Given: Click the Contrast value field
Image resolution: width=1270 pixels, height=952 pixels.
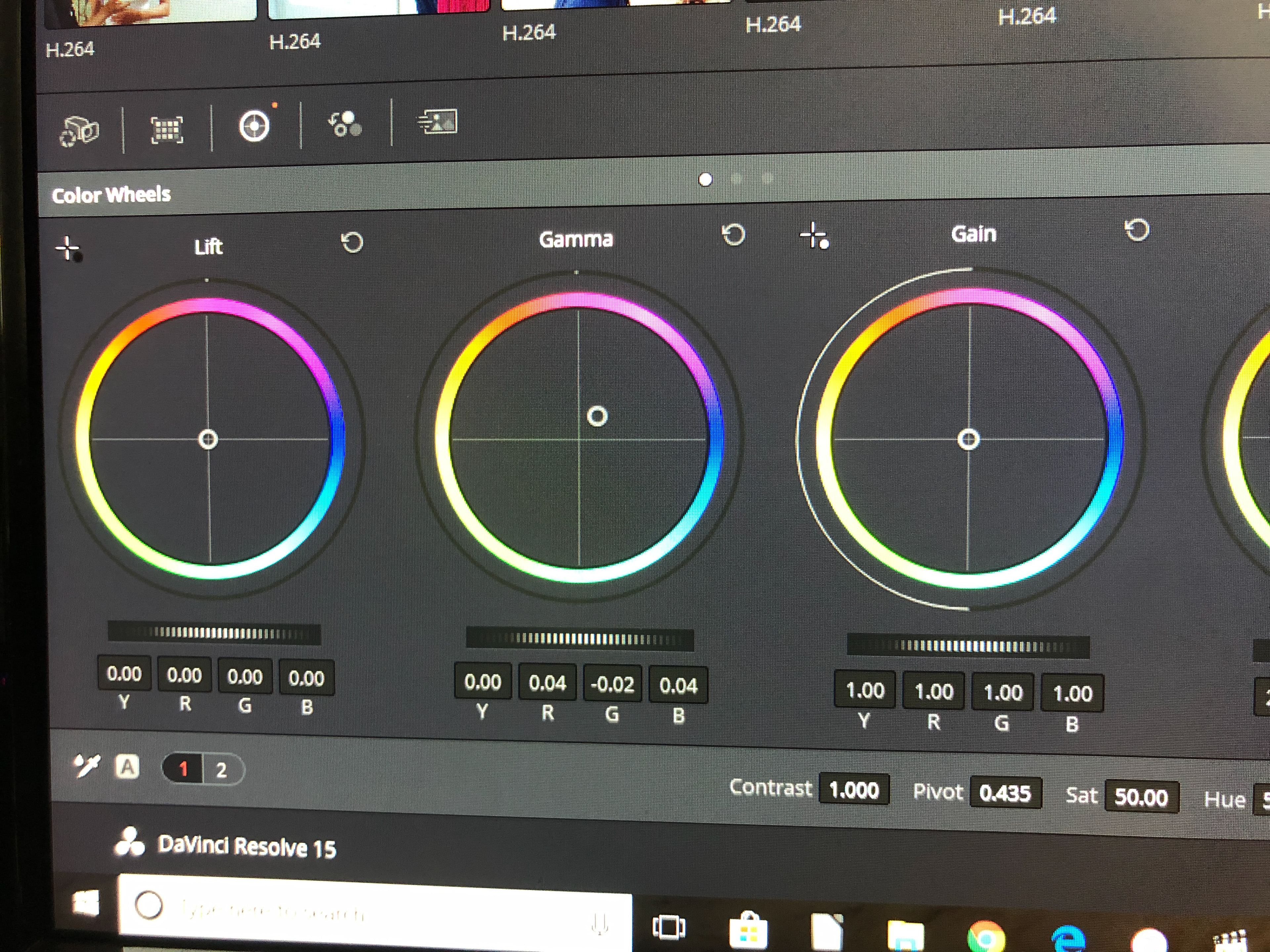Looking at the screenshot, I should (854, 790).
